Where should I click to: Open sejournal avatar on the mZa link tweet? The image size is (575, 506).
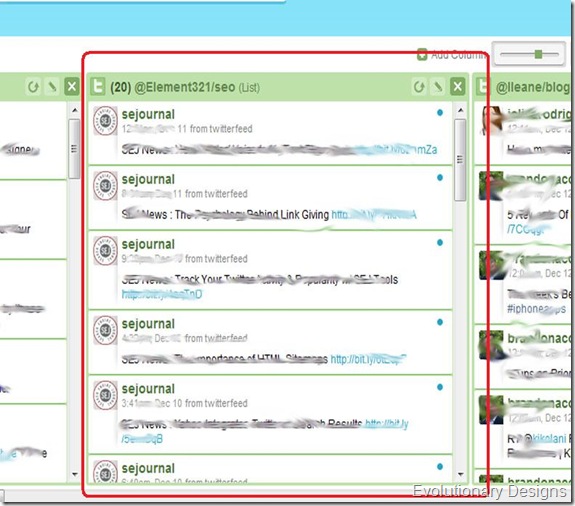(105, 121)
